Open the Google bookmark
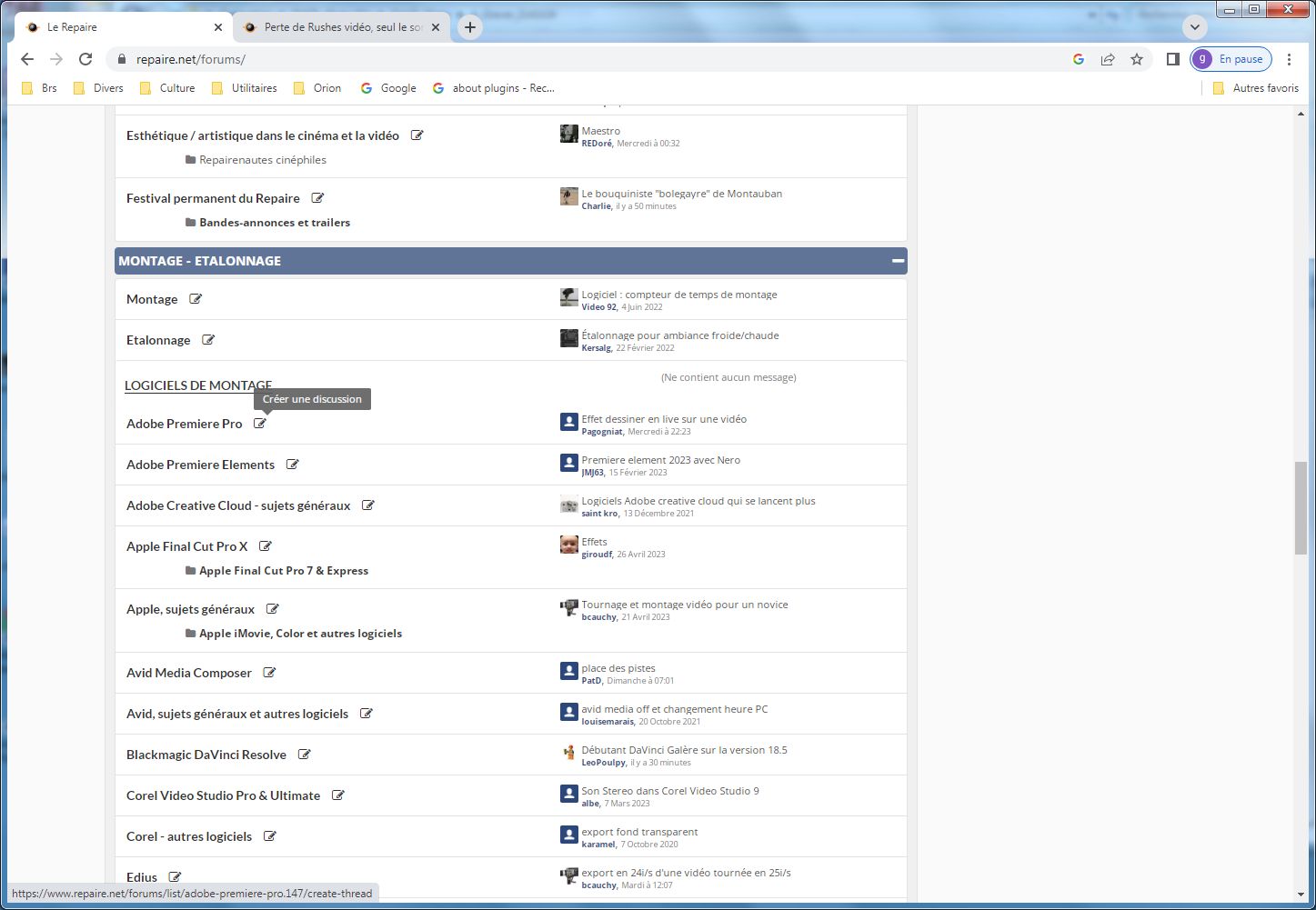 tap(388, 88)
